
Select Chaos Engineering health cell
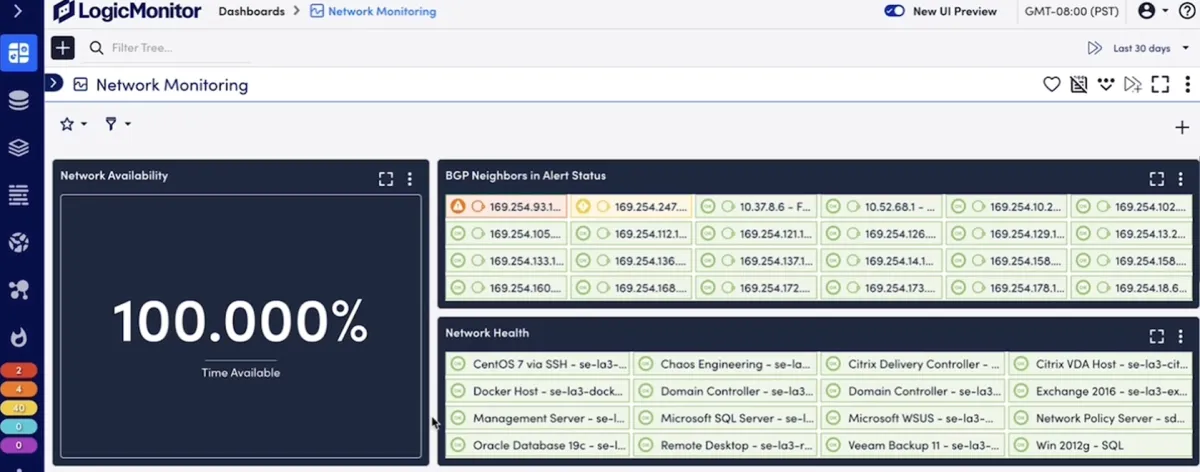[x=726, y=364]
